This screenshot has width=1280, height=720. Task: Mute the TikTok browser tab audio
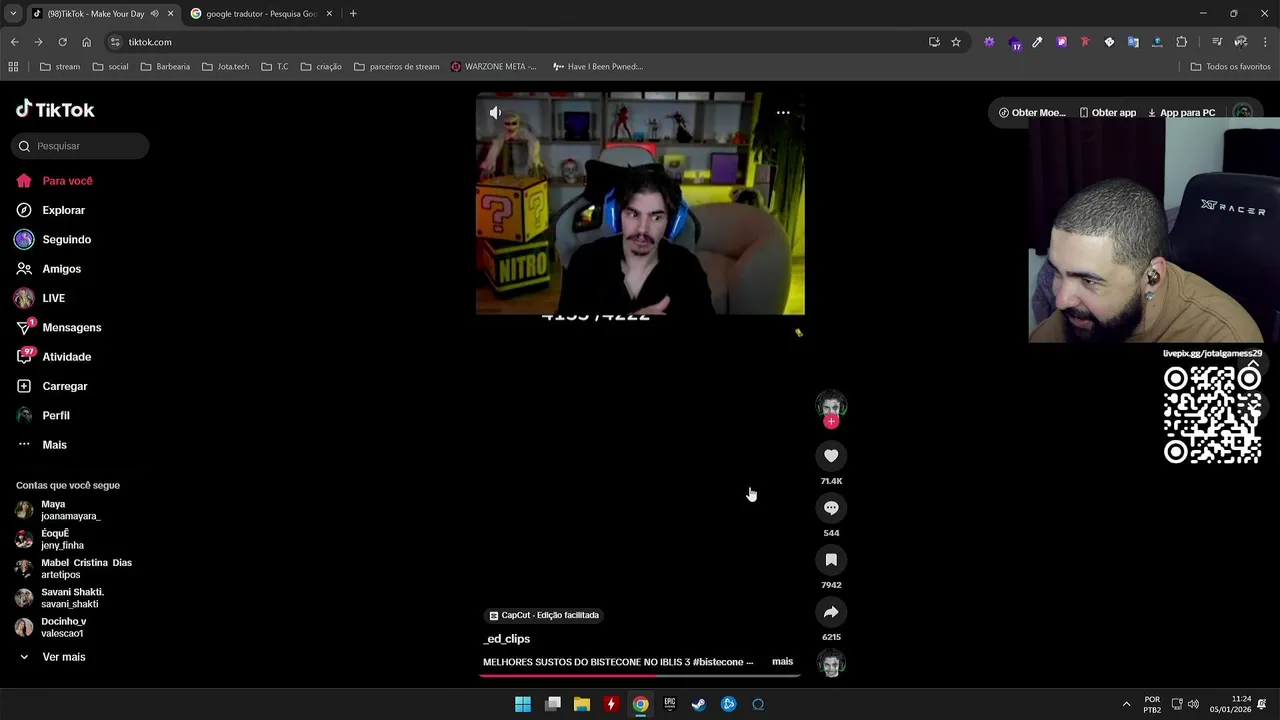click(x=154, y=14)
